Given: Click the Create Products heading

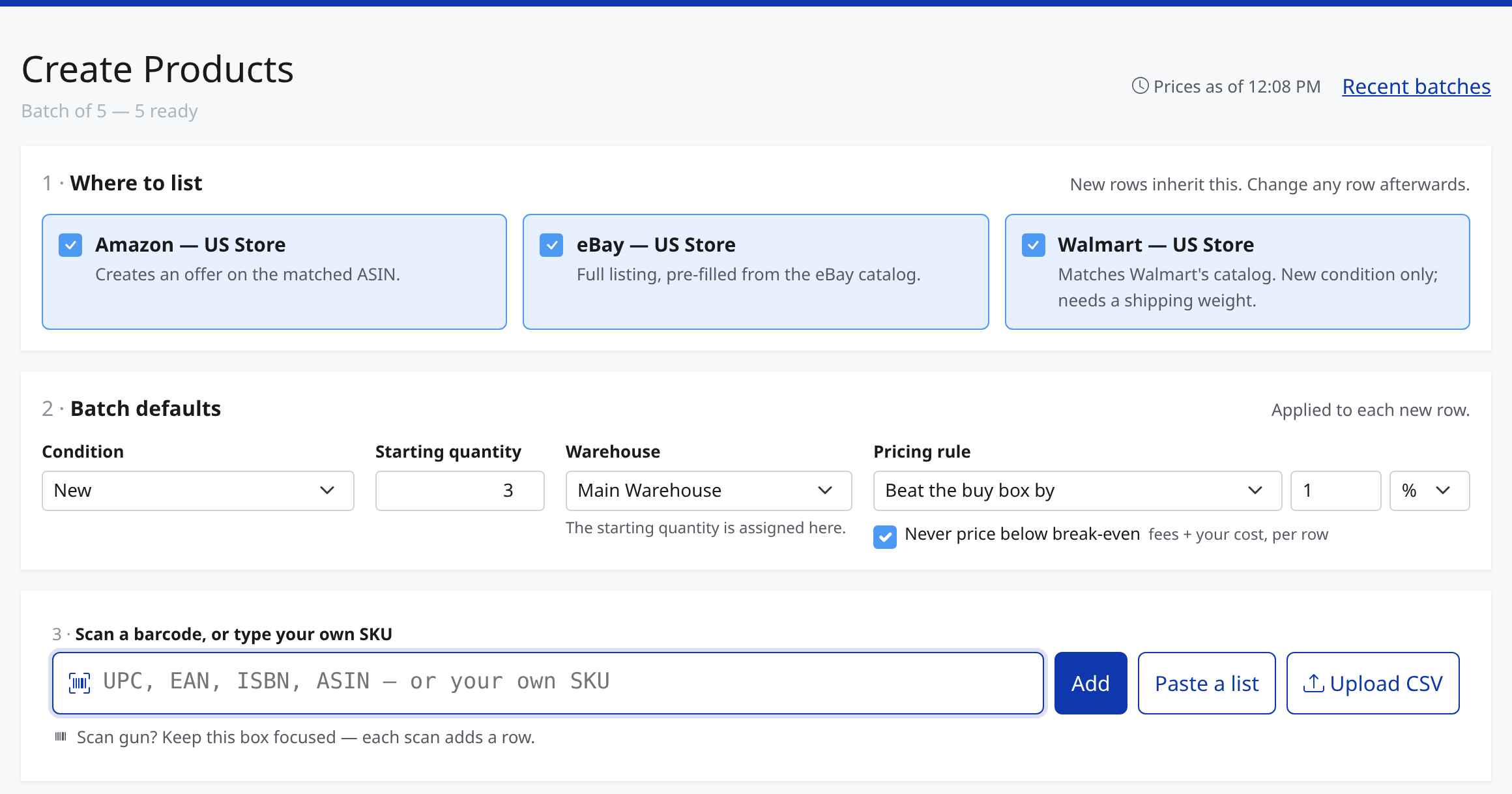Looking at the screenshot, I should tap(158, 69).
